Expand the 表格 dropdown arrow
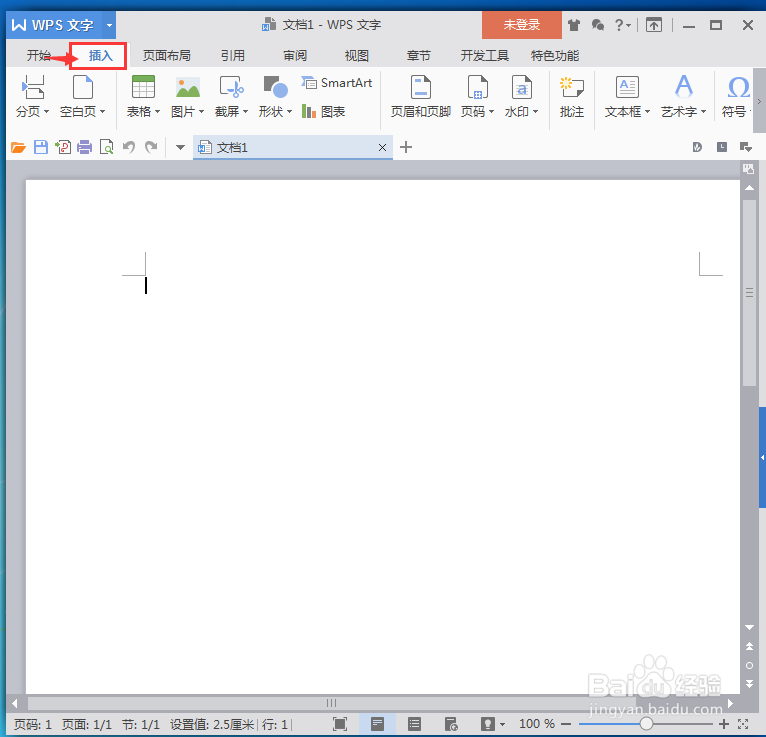This screenshot has height=737, width=766. (157, 112)
